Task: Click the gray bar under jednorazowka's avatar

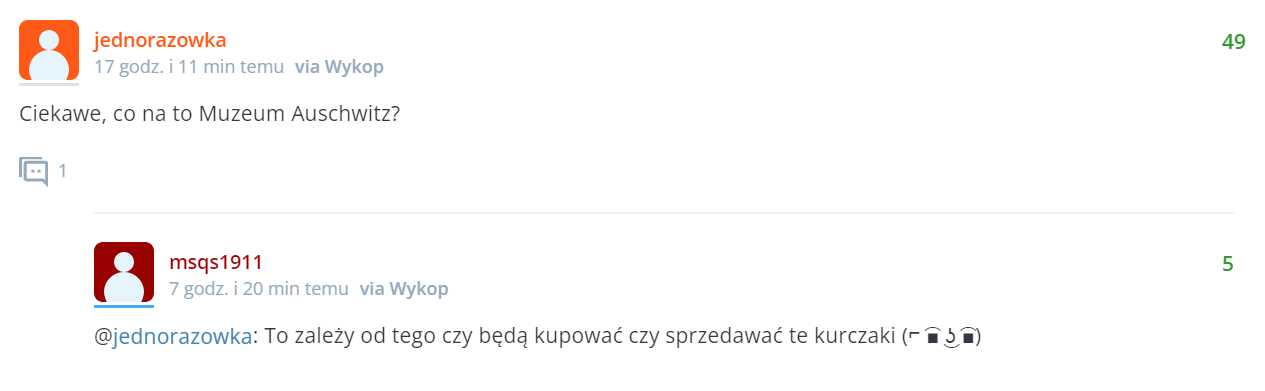Action: click(x=49, y=84)
